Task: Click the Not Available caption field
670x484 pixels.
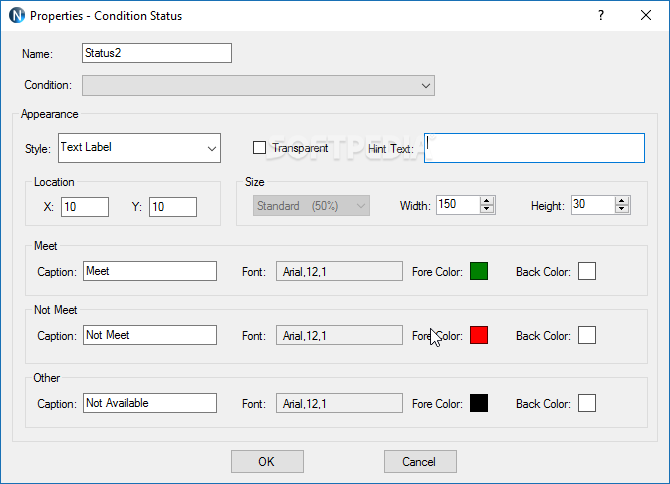Action: pyautogui.click(x=150, y=403)
